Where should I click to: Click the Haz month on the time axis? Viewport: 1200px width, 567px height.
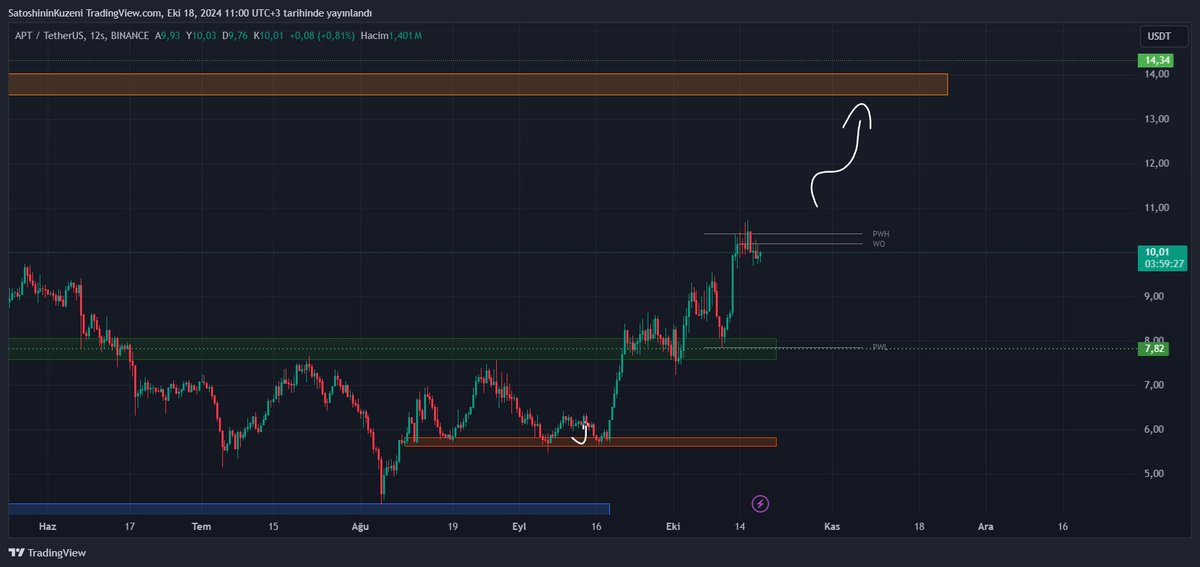click(x=48, y=526)
